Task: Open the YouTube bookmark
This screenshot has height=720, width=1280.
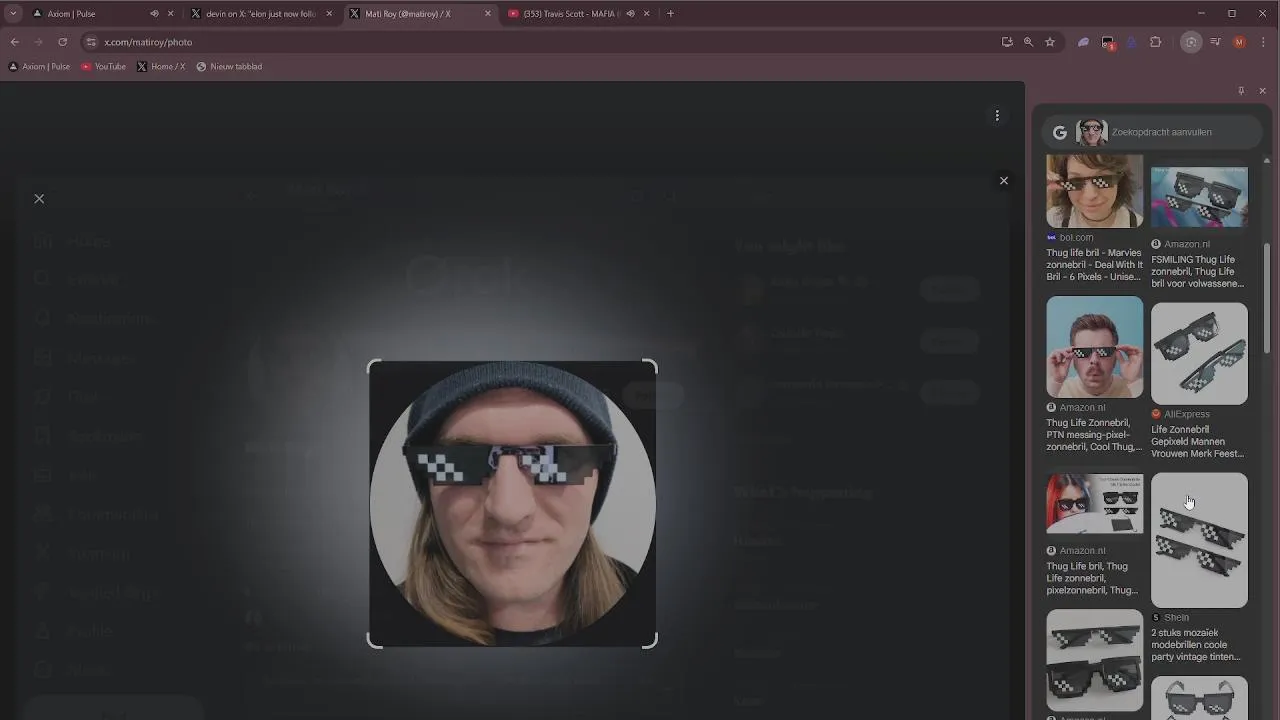Action: [103, 67]
